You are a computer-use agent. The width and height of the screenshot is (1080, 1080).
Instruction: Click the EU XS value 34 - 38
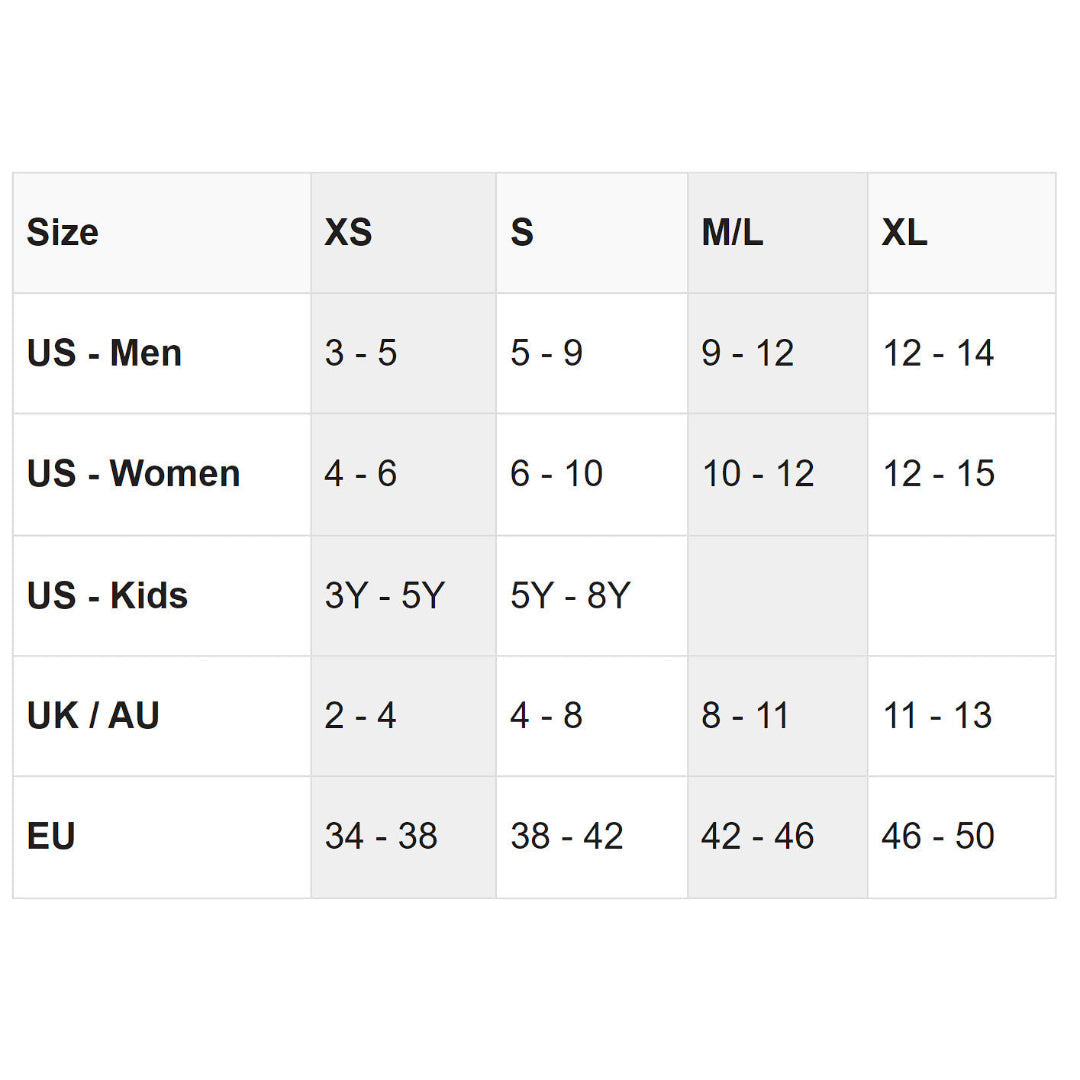coord(381,837)
